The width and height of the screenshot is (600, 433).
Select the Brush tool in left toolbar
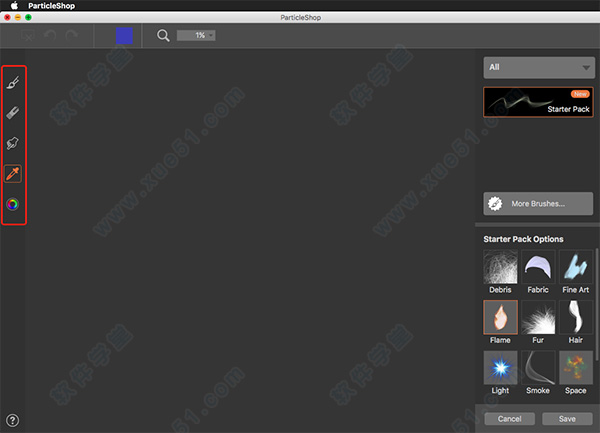pyautogui.click(x=13, y=82)
